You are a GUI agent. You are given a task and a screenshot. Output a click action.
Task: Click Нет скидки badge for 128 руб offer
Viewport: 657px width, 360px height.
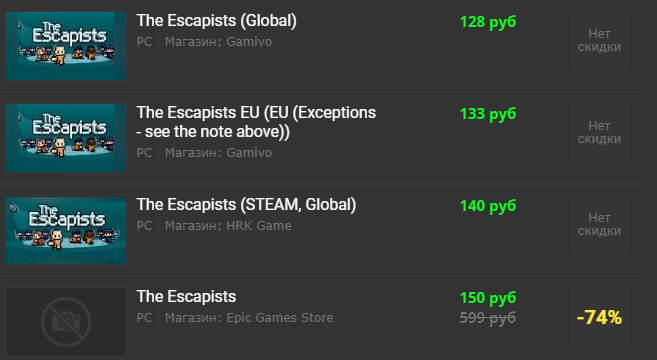599,40
